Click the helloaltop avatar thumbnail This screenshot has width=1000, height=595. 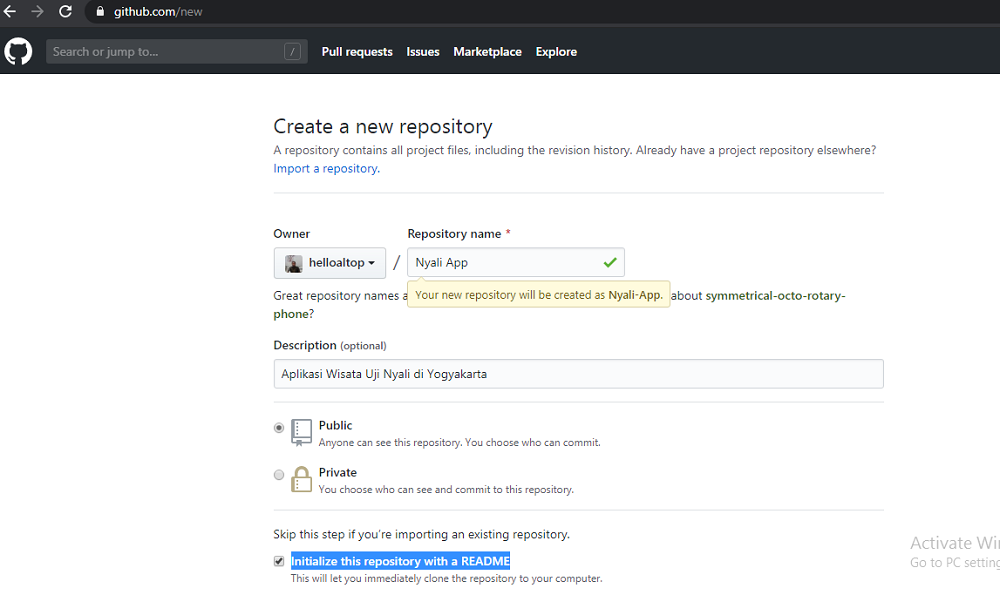pyautogui.click(x=293, y=263)
